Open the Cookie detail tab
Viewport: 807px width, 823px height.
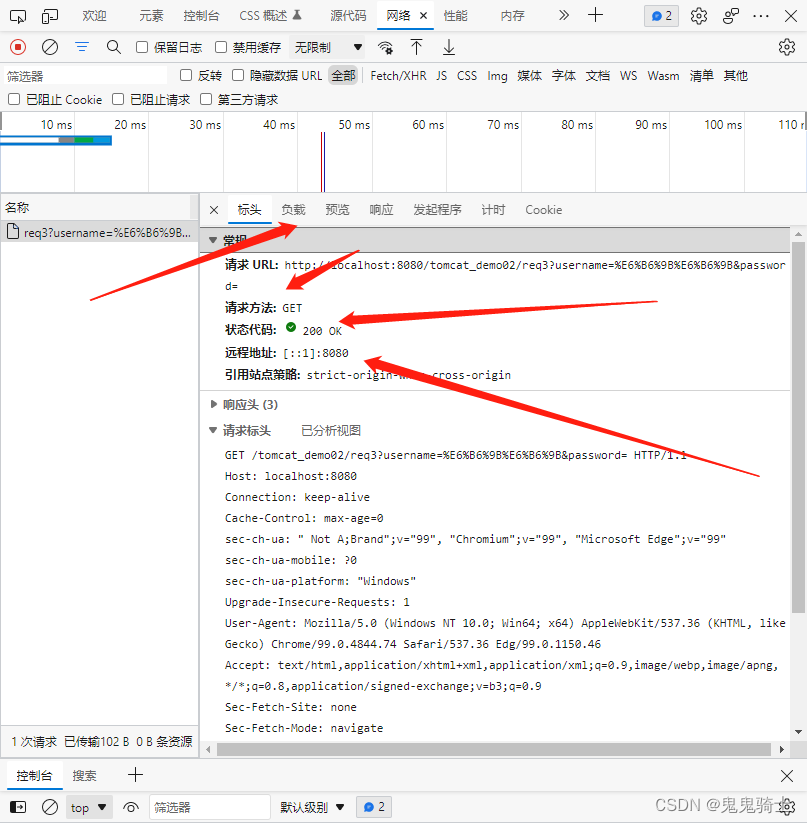tap(544, 210)
